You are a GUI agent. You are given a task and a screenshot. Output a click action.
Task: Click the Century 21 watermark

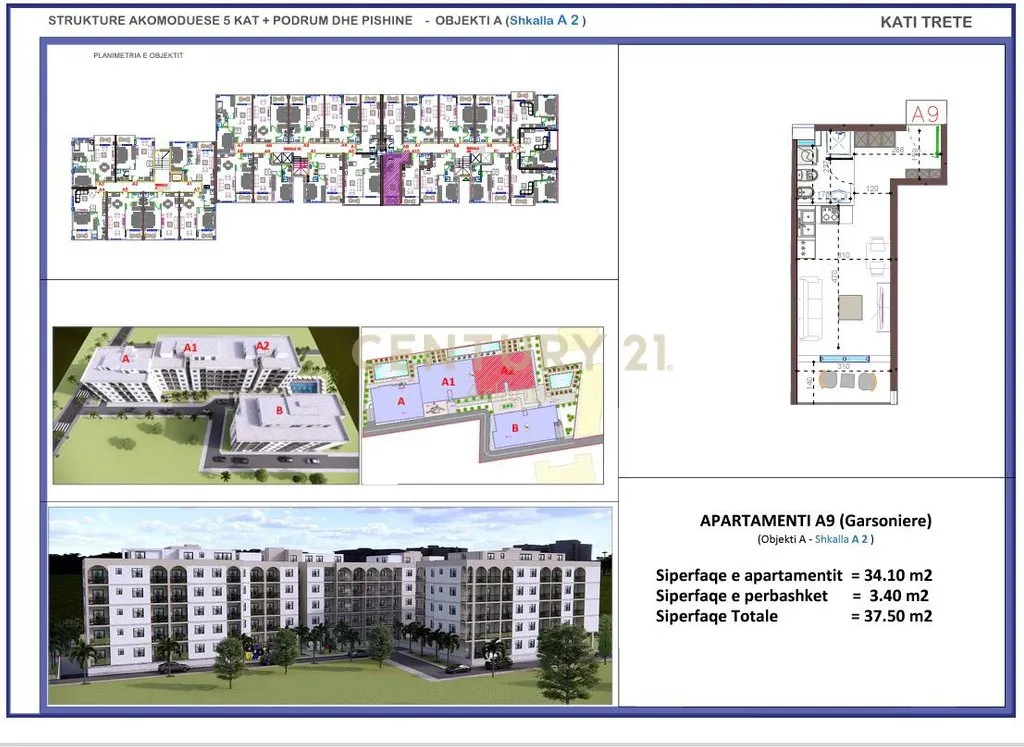coord(515,352)
